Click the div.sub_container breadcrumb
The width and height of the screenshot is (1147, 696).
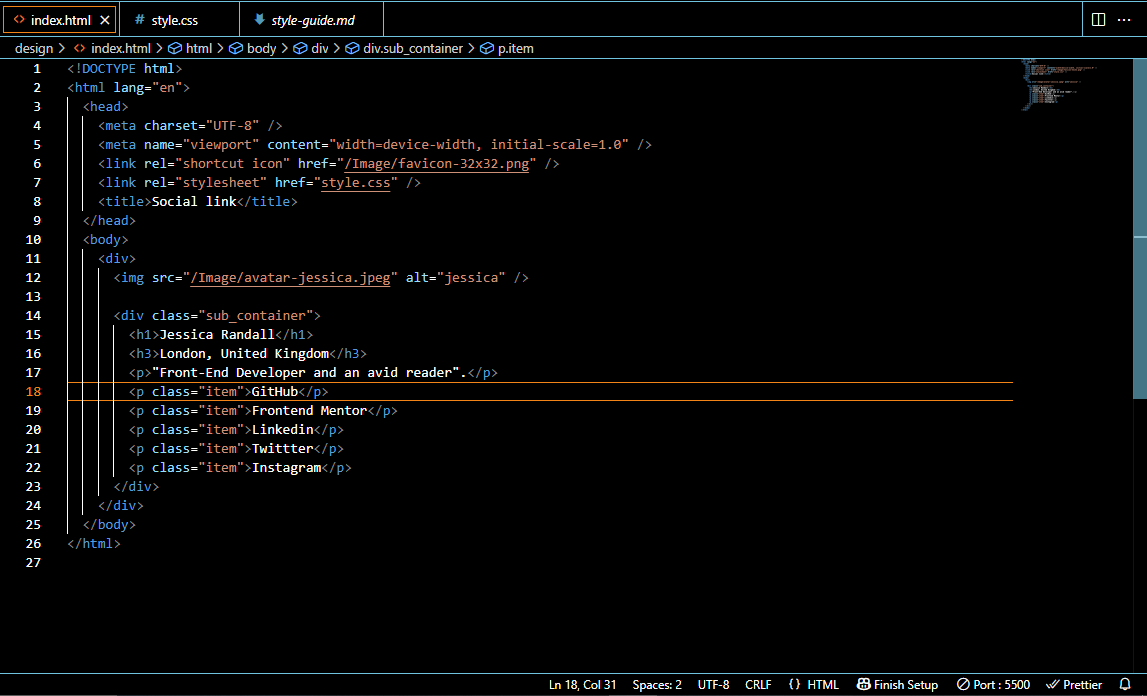point(413,48)
